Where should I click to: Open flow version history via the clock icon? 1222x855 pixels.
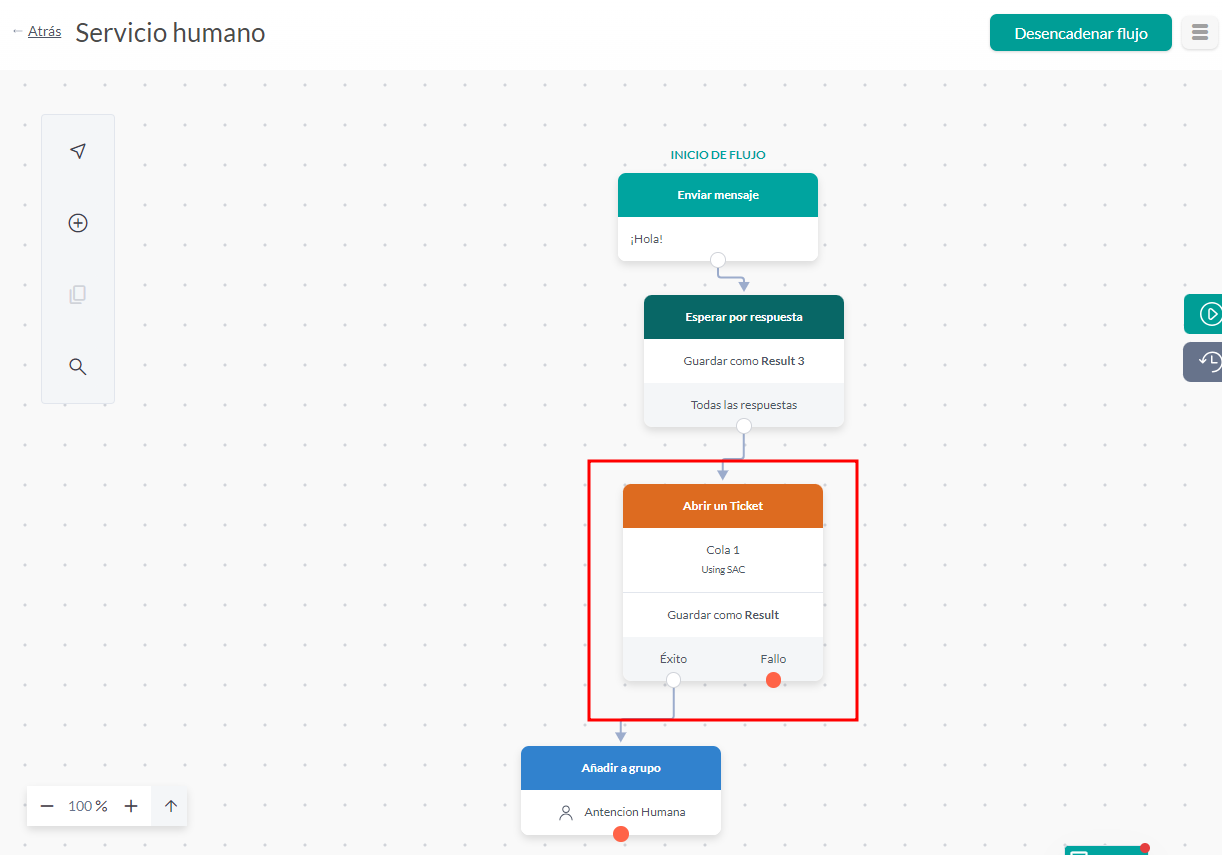(1210, 361)
